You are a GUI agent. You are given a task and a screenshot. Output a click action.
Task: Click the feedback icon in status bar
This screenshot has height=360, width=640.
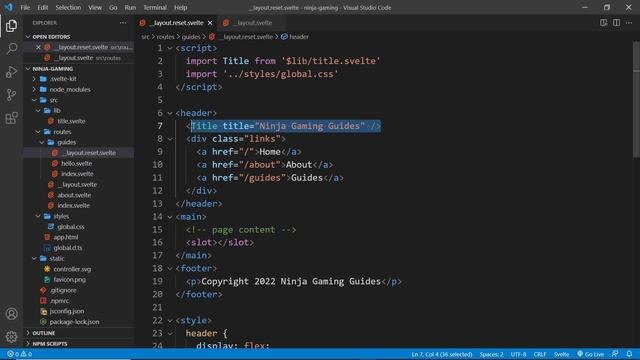tap(615, 354)
